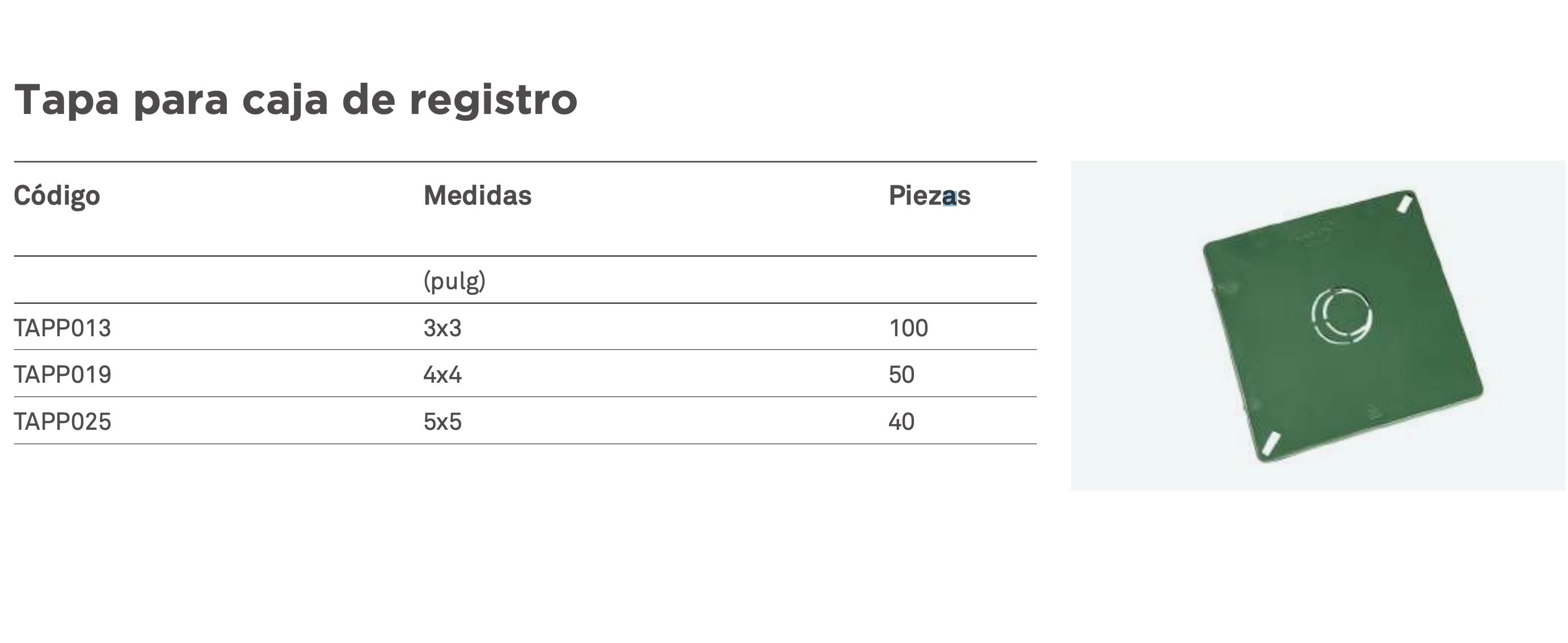This screenshot has height=643, width=1568.
Task: Click the (pulg) unit label
Action: 455,281
